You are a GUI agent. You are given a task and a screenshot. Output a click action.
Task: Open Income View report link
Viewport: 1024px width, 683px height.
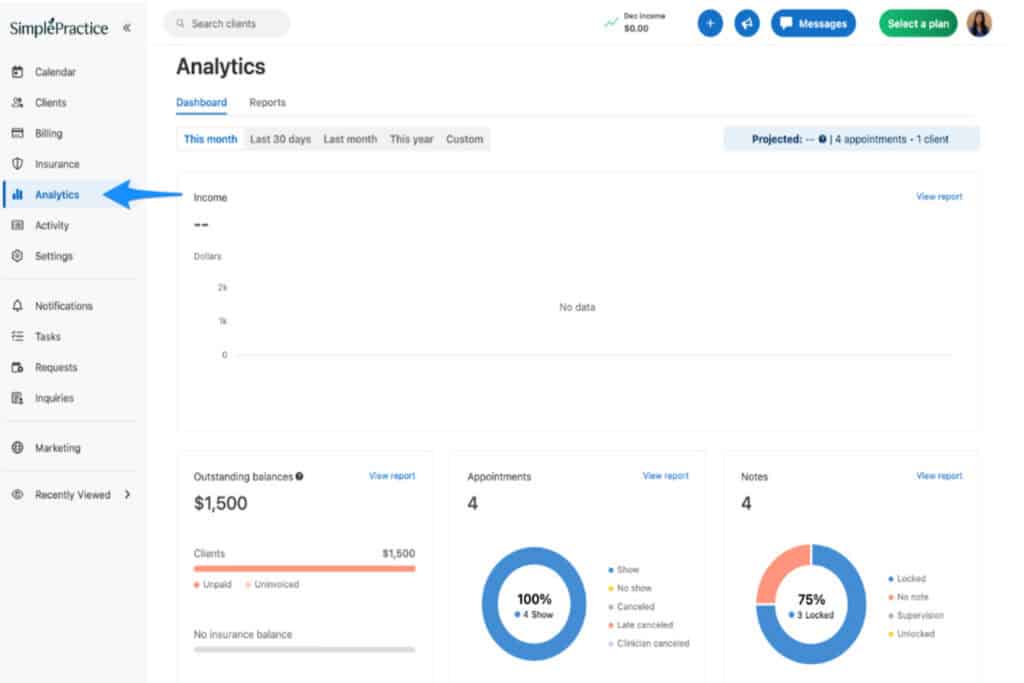point(939,197)
